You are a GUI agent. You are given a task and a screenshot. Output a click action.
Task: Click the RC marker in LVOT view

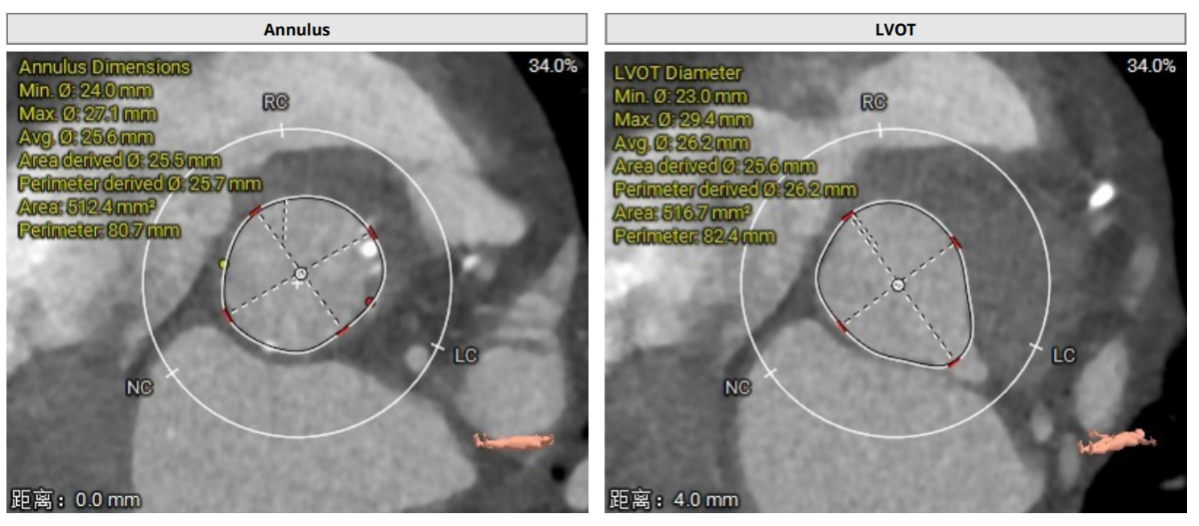pyautogui.click(x=874, y=103)
